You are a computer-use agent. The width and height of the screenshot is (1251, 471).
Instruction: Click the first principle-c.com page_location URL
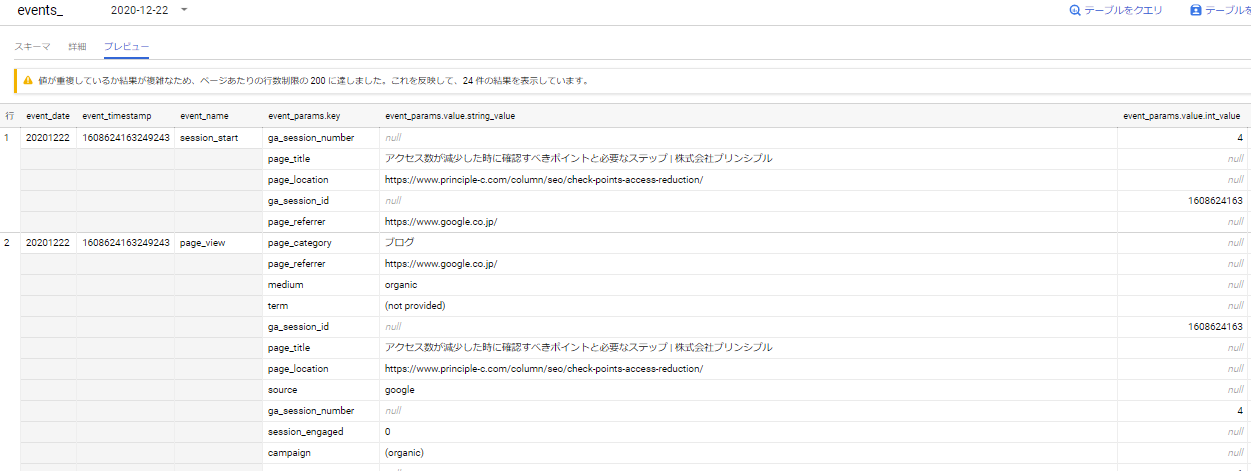click(x=544, y=180)
